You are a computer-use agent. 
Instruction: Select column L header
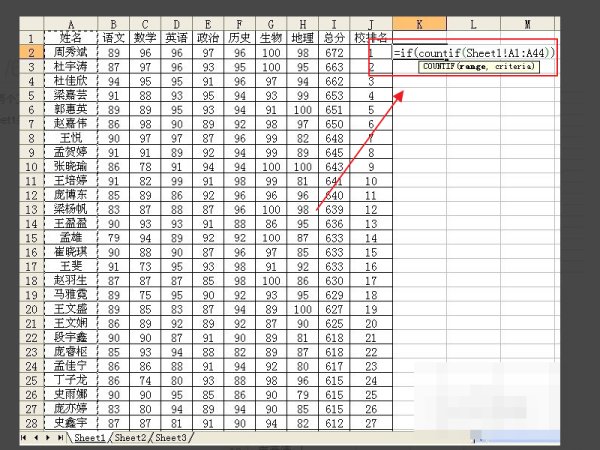point(473,24)
